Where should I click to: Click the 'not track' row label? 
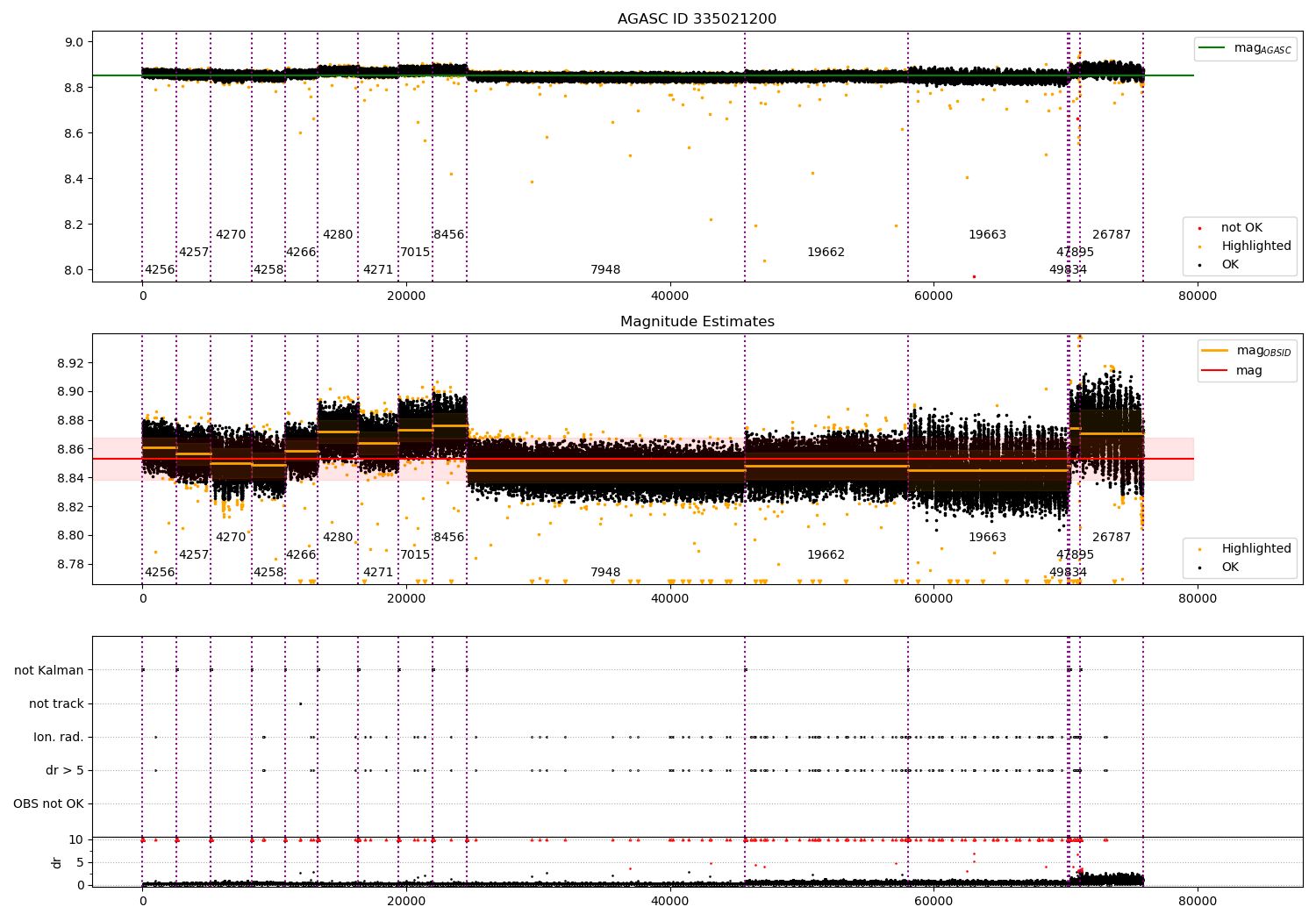click(56, 703)
